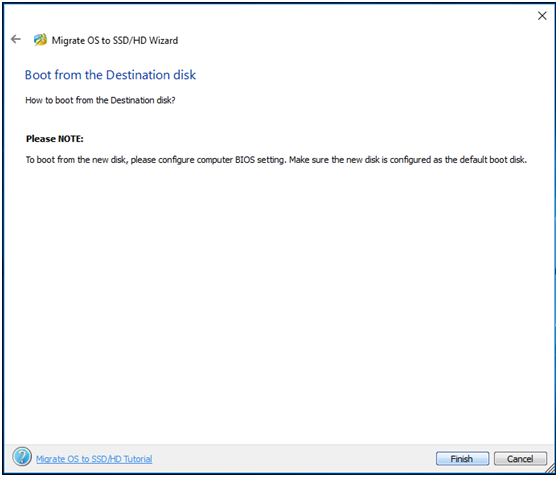
Task: Click the bold "Please NOTE:" label
Action: [54, 139]
